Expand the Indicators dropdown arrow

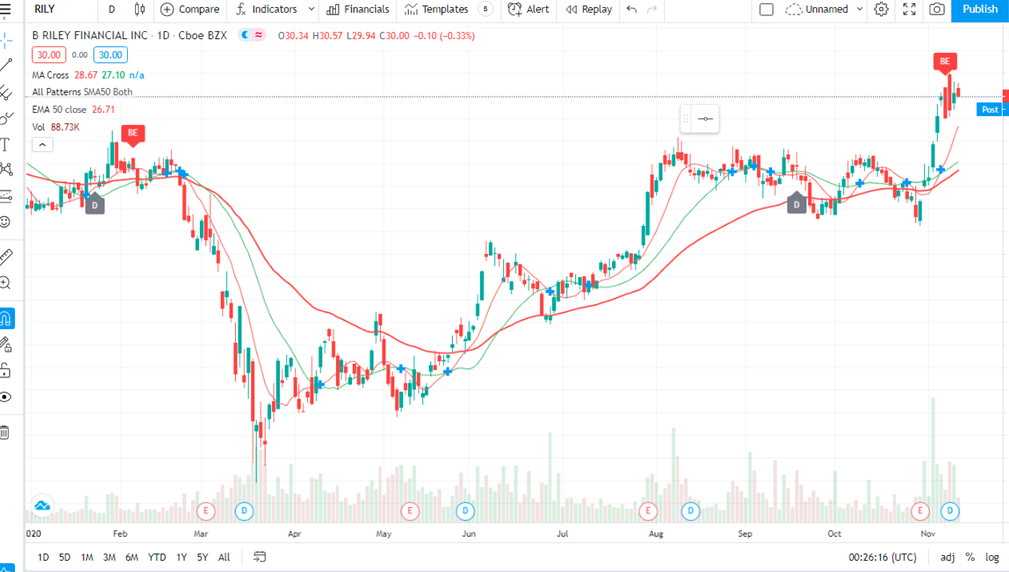coord(311,9)
